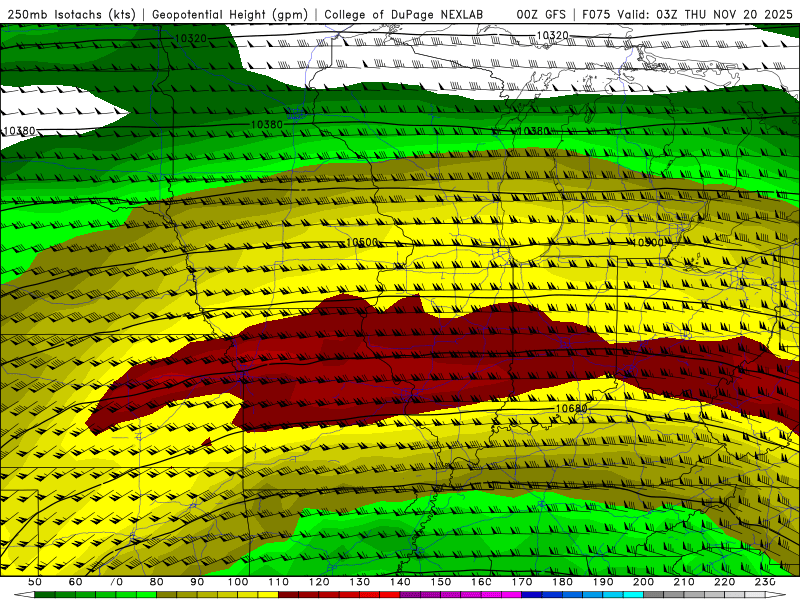Click the 'F075 Valid: 03Z THU NOV 20 2025' text
The image size is (800, 600).
click(687, 15)
